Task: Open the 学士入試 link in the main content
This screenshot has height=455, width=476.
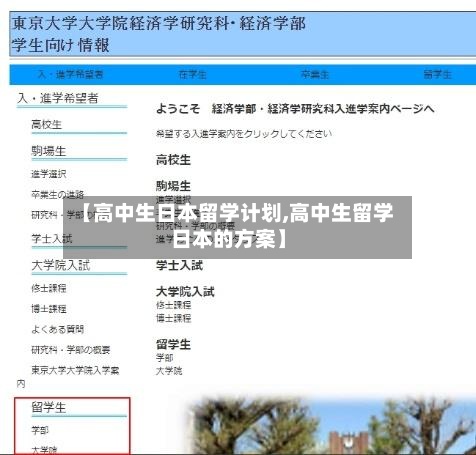Action: point(179,266)
